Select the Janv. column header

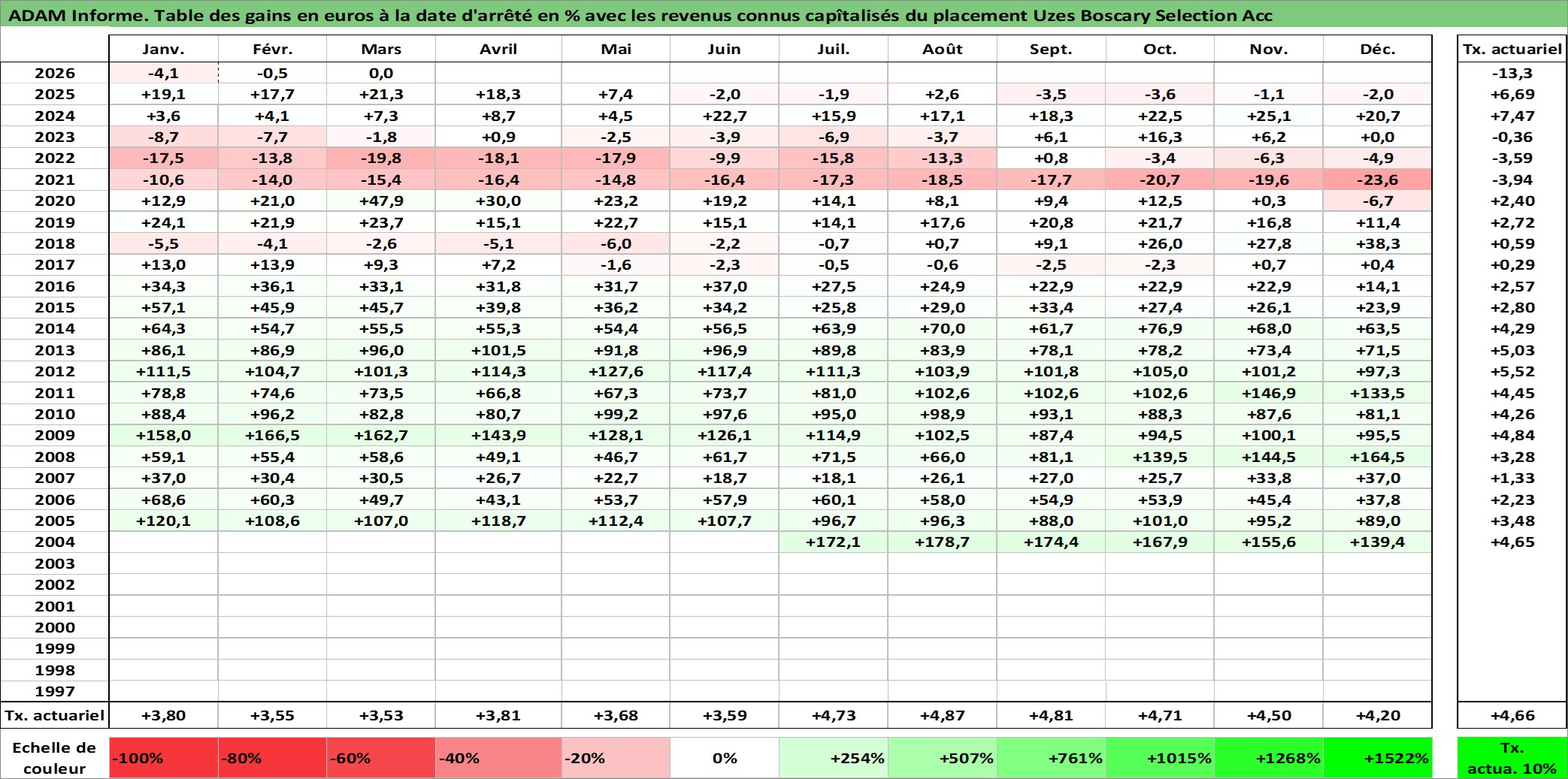164,49
